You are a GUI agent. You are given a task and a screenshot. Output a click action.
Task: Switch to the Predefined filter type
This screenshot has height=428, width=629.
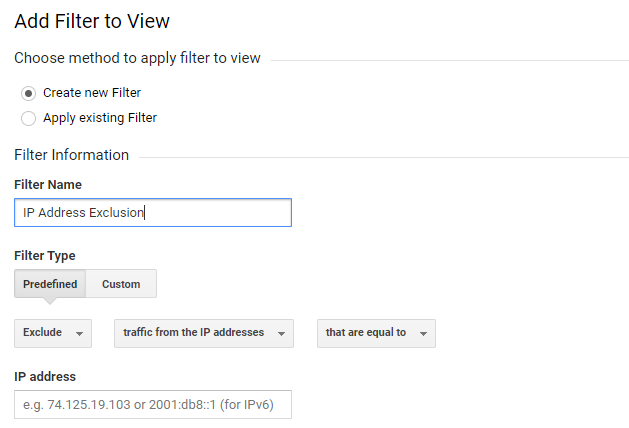pyautogui.click(x=50, y=284)
